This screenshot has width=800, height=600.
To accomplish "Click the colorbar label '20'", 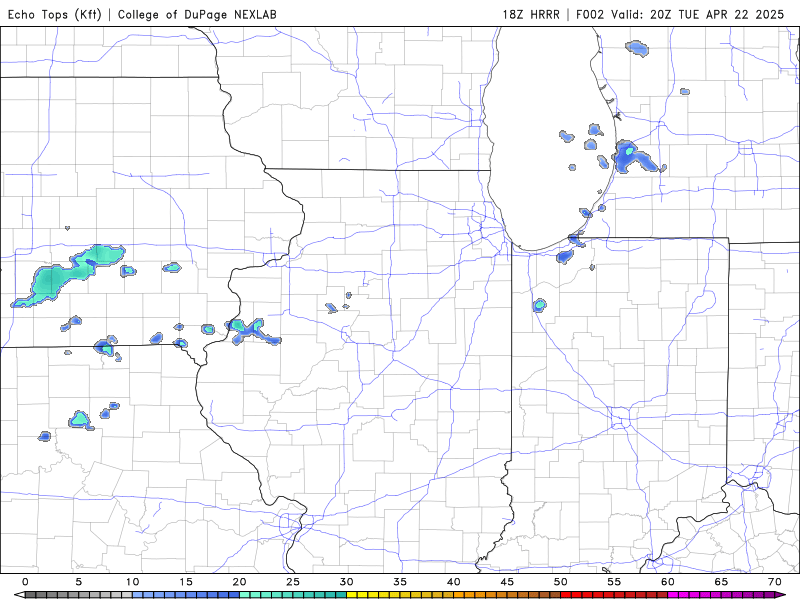I will click(239, 582).
